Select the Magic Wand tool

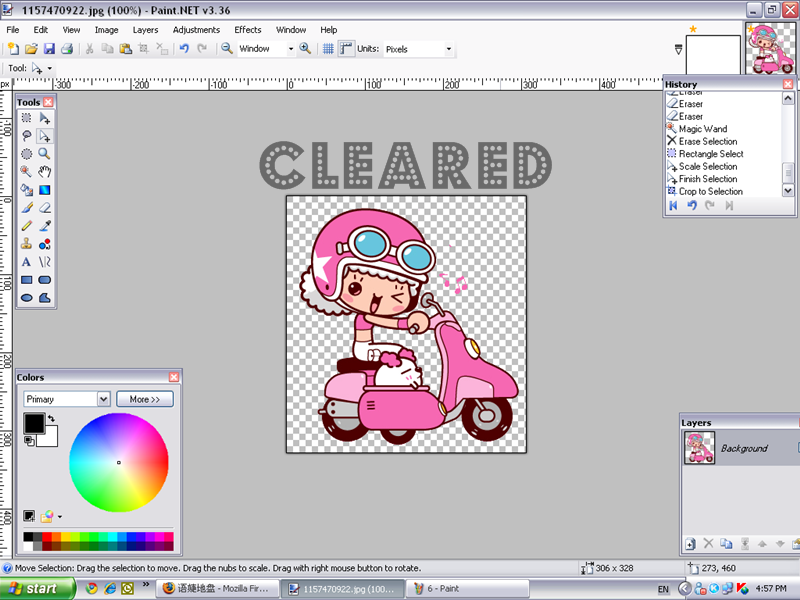(27, 171)
